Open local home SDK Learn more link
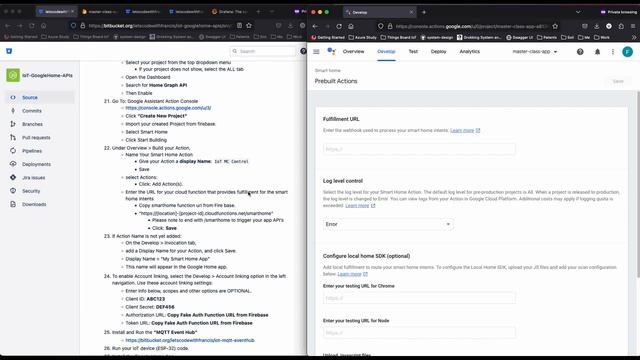The width and height of the screenshot is (640, 360). (352, 274)
